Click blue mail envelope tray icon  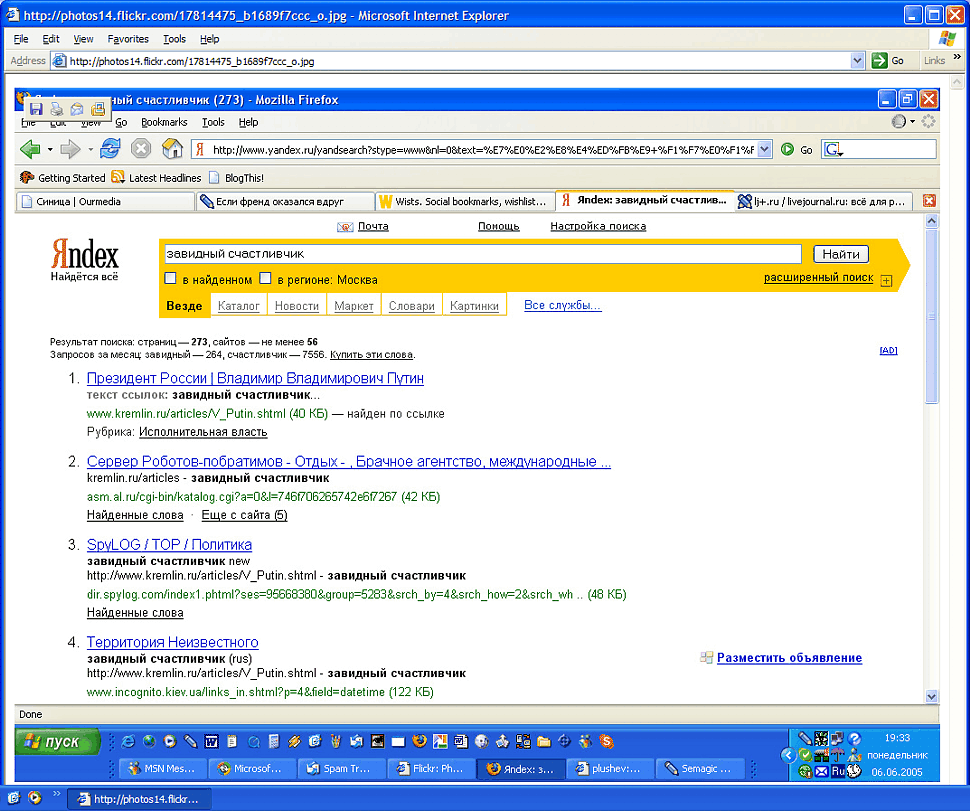click(x=821, y=771)
